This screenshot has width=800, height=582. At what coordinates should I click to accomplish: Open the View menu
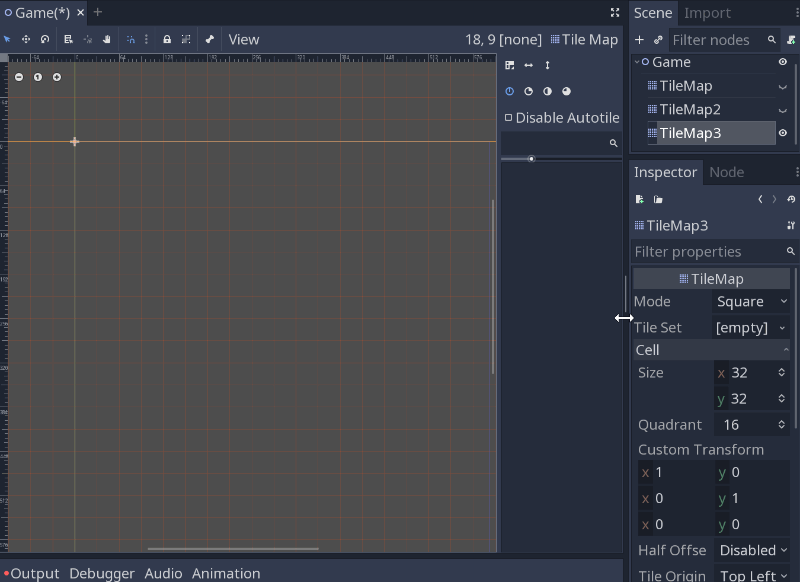(243, 39)
